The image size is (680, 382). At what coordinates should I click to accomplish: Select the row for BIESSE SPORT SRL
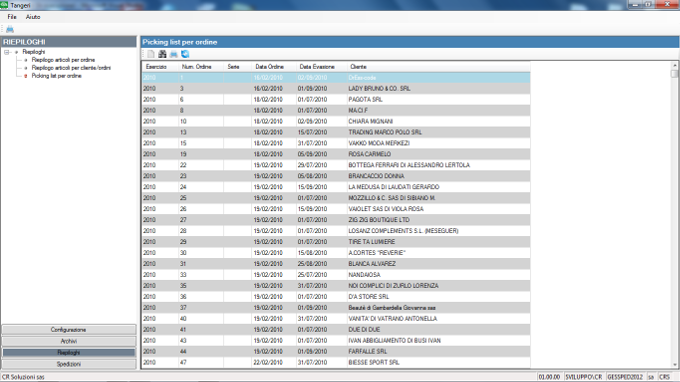336,362
